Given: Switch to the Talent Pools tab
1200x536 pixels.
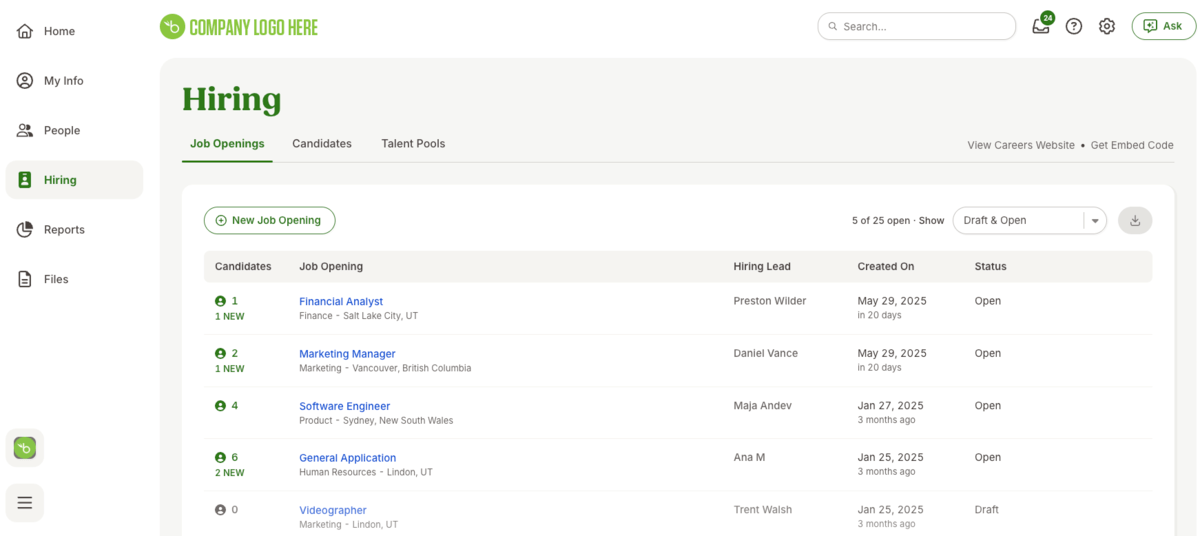Looking at the screenshot, I should (x=413, y=144).
